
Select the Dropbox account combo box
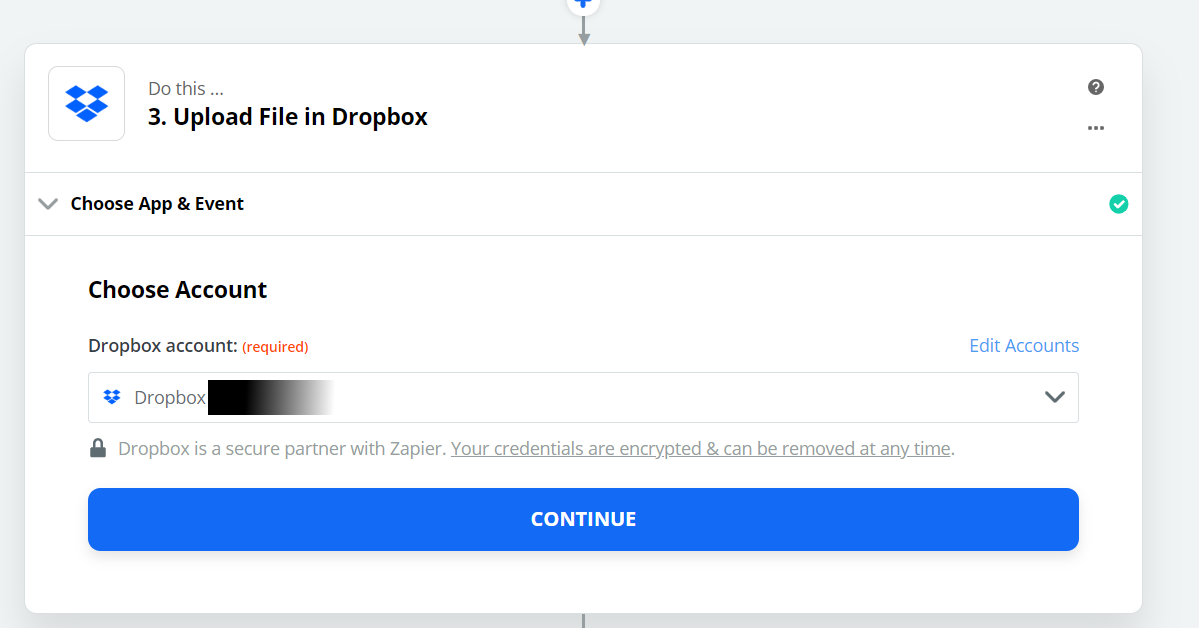click(583, 398)
